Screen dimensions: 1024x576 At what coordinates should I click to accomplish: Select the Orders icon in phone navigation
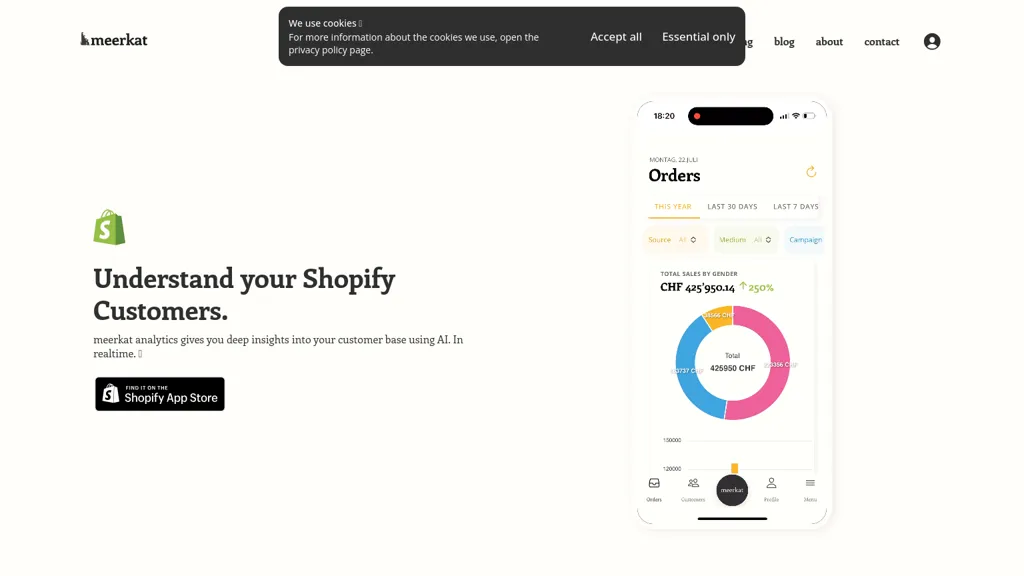click(x=654, y=488)
